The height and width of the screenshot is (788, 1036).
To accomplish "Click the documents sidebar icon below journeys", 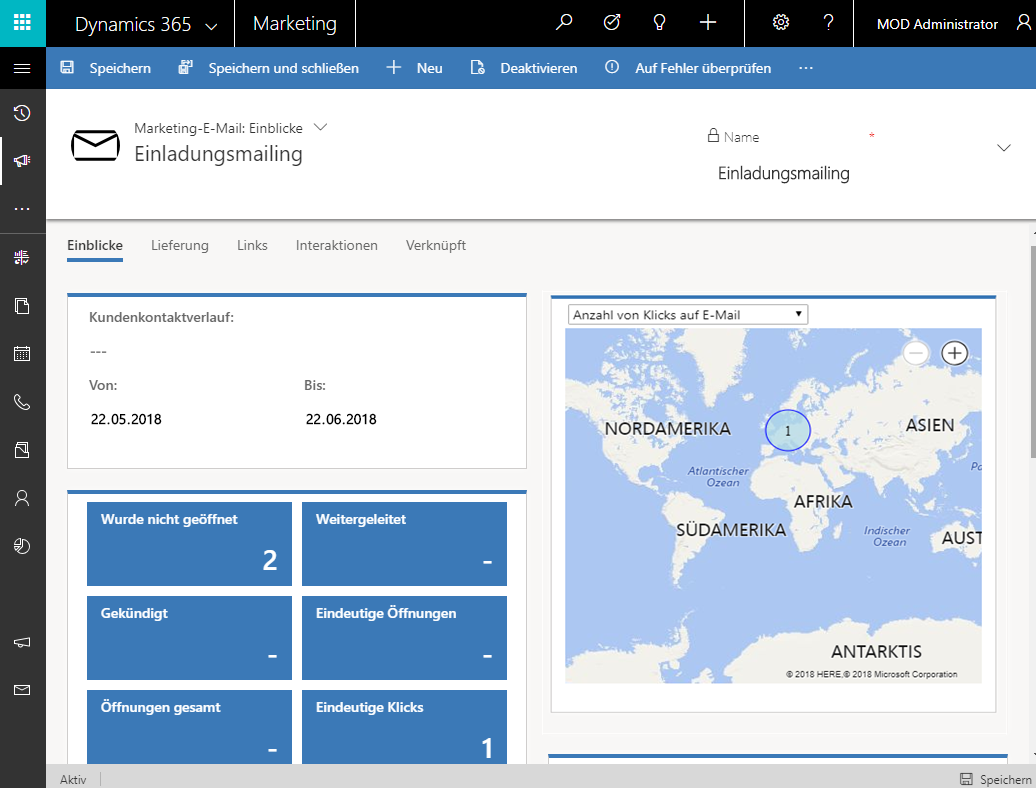I will [22, 306].
